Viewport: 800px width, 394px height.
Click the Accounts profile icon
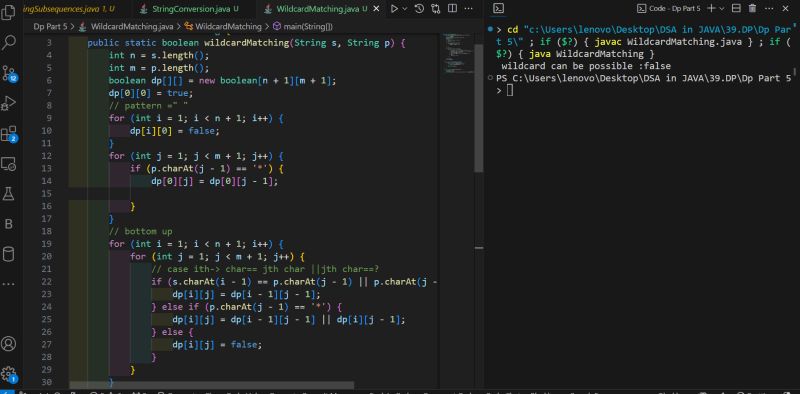(x=9, y=343)
